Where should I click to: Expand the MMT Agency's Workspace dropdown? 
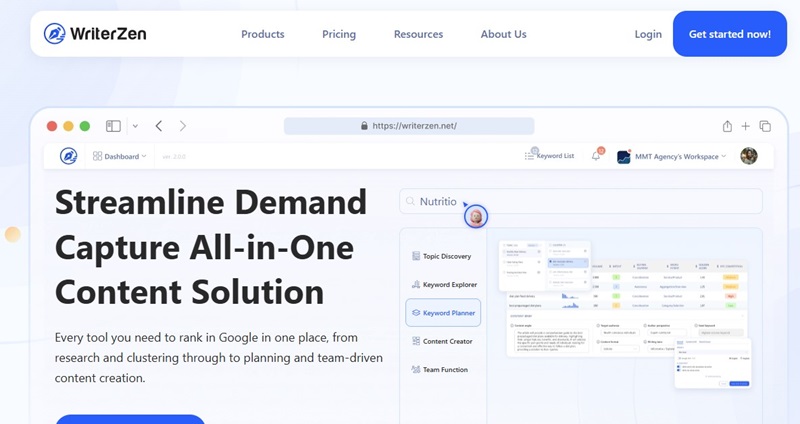click(672, 156)
